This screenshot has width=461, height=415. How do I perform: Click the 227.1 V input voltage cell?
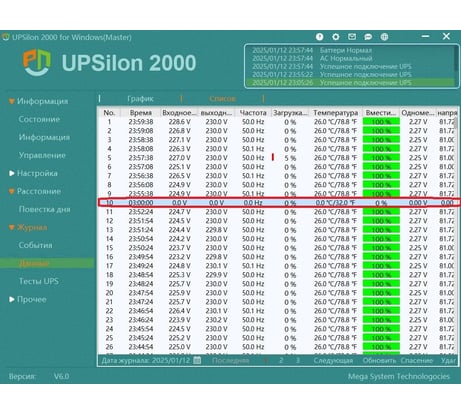click(x=179, y=140)
